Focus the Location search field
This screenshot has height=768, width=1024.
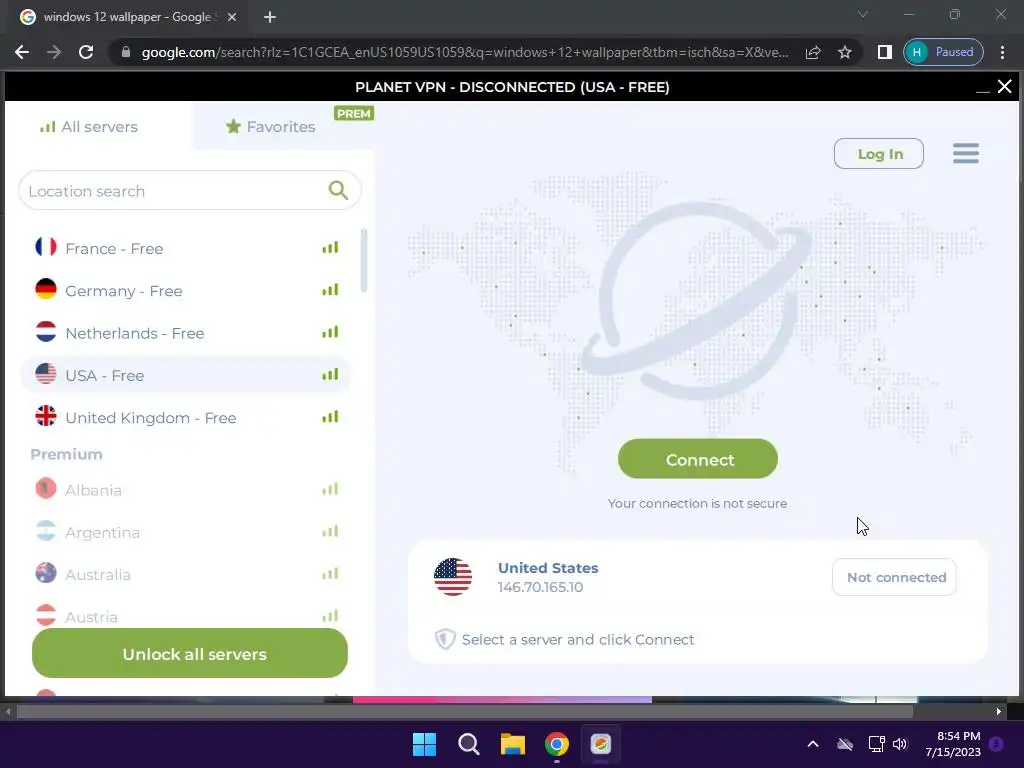[189, 191]
